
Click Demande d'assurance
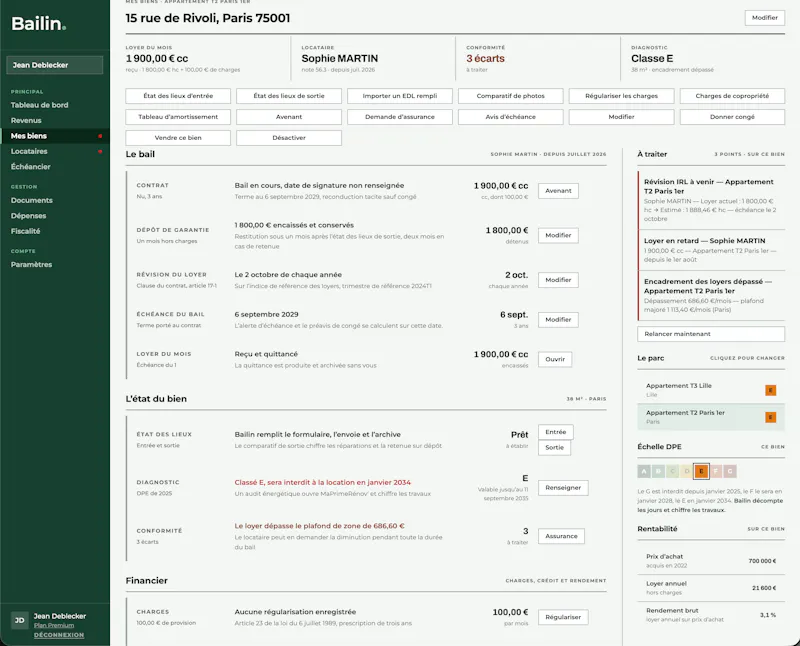[399, 117]
